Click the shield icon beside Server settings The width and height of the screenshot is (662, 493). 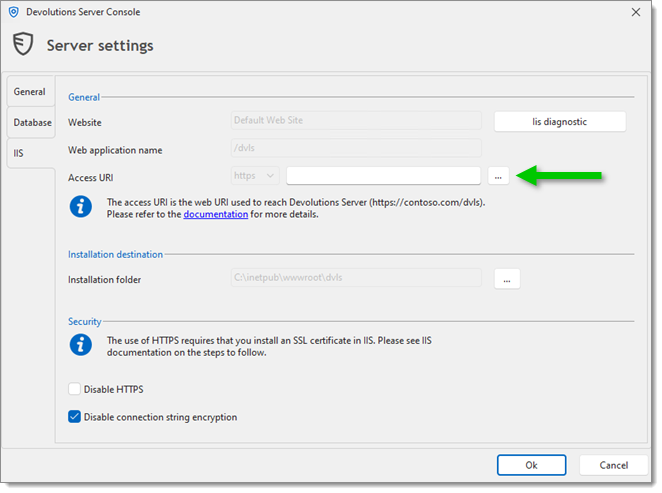click(23, 44)
